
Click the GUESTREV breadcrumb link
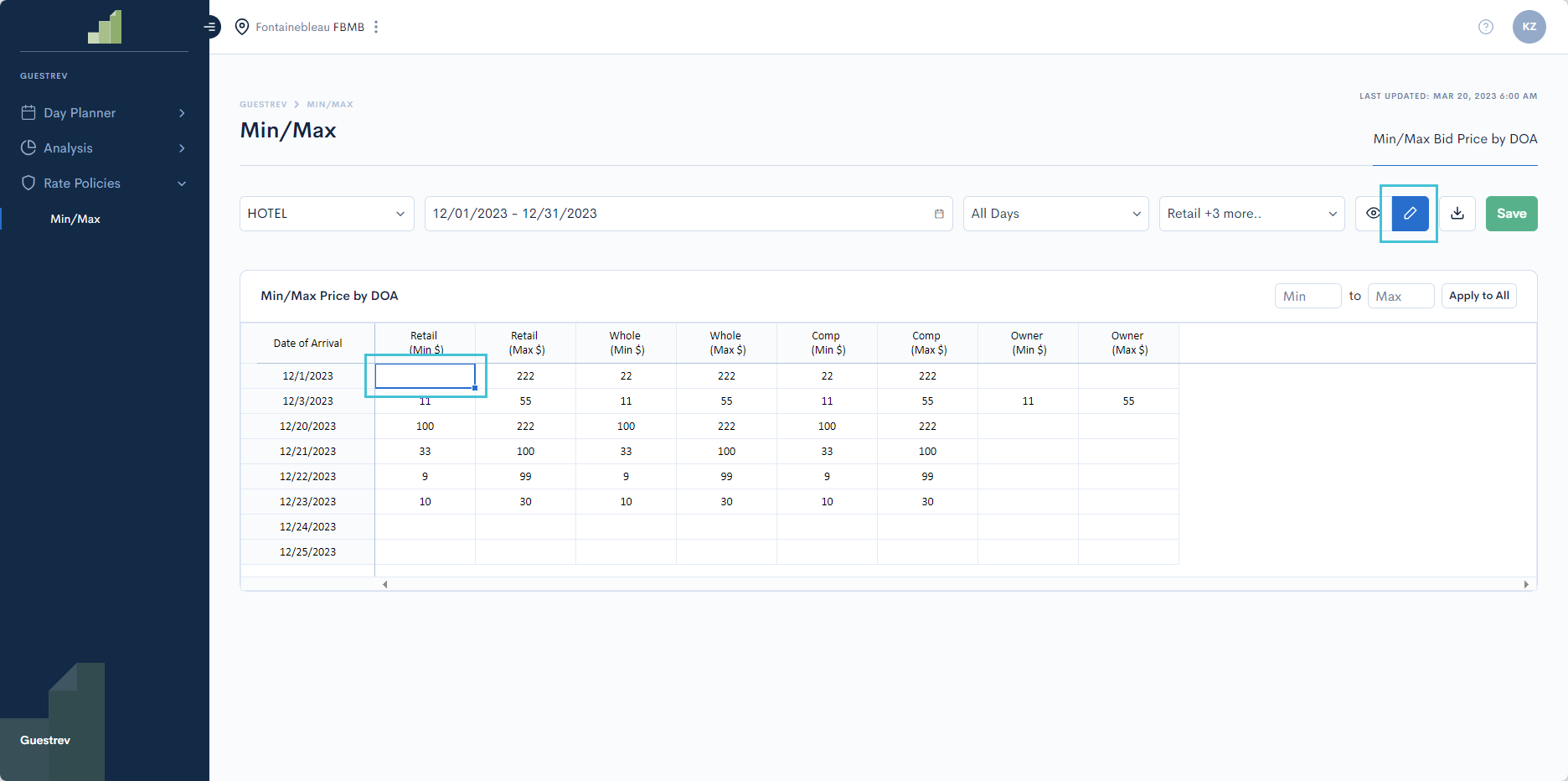263,105
